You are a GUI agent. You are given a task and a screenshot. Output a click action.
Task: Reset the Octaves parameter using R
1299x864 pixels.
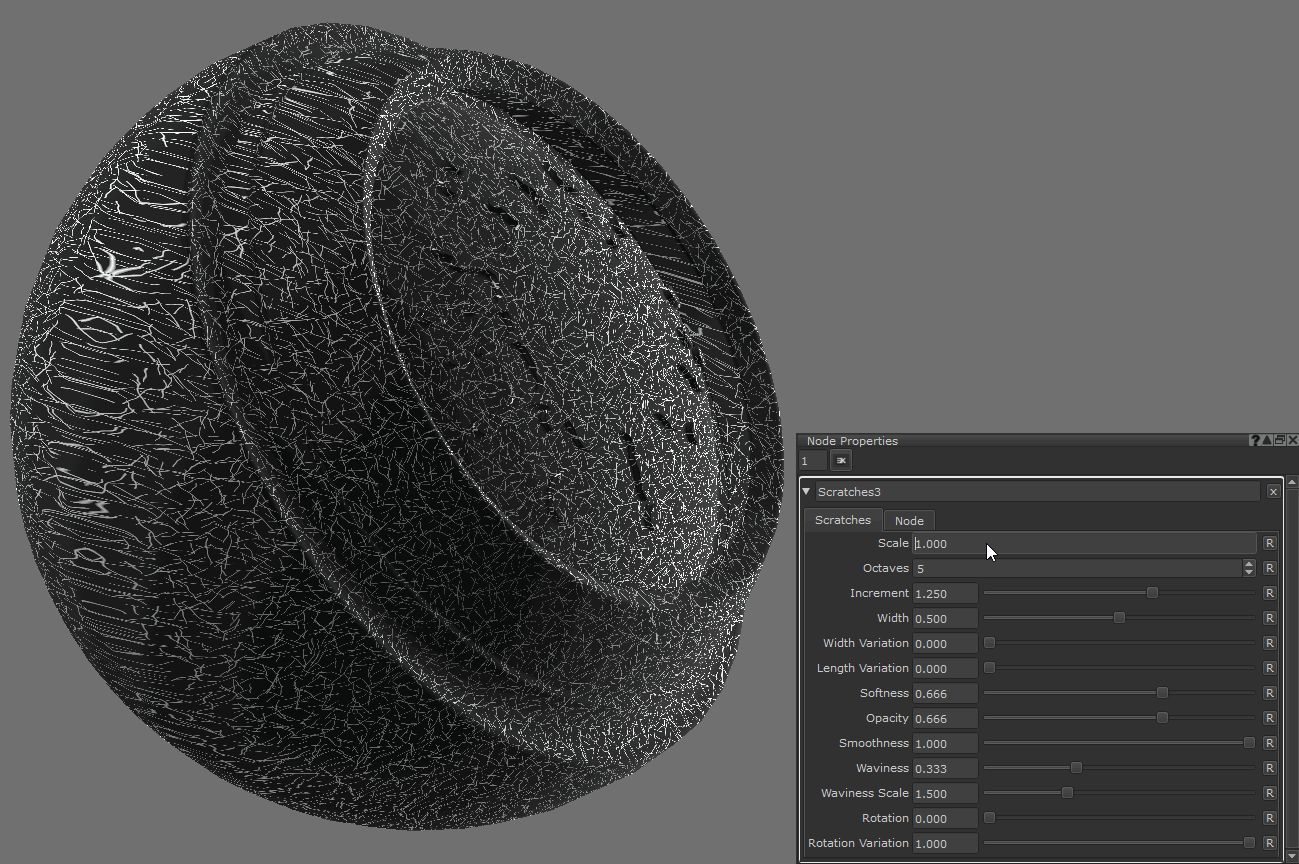1269,568
